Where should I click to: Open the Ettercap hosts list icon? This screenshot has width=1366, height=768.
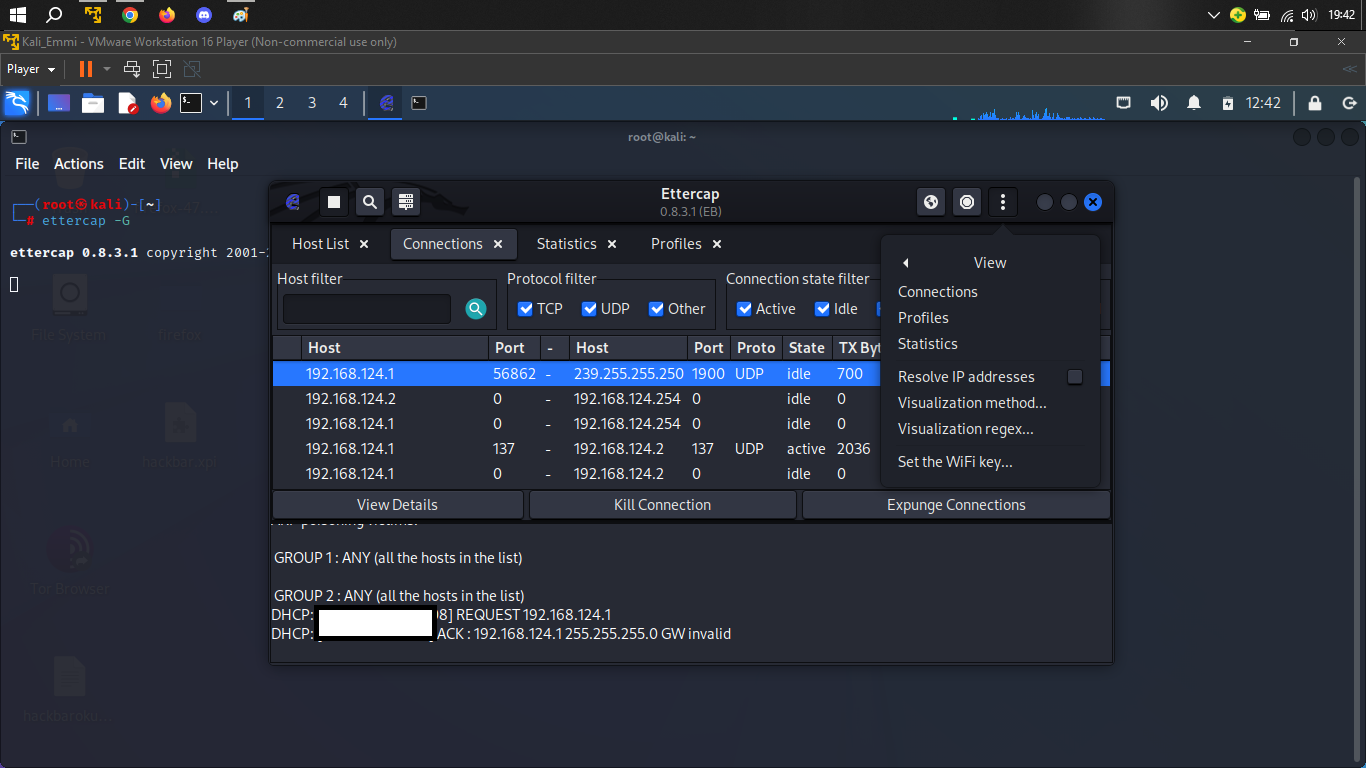click(x=405, y=202)
